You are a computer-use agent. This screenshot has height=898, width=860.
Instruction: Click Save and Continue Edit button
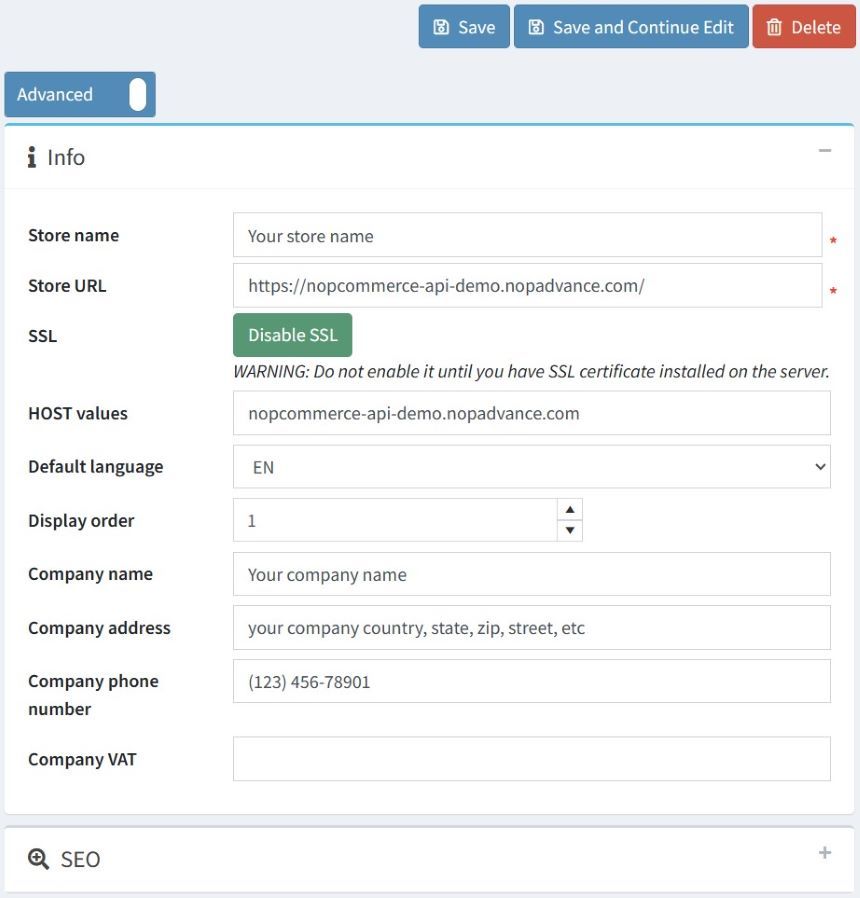[631, 26]
